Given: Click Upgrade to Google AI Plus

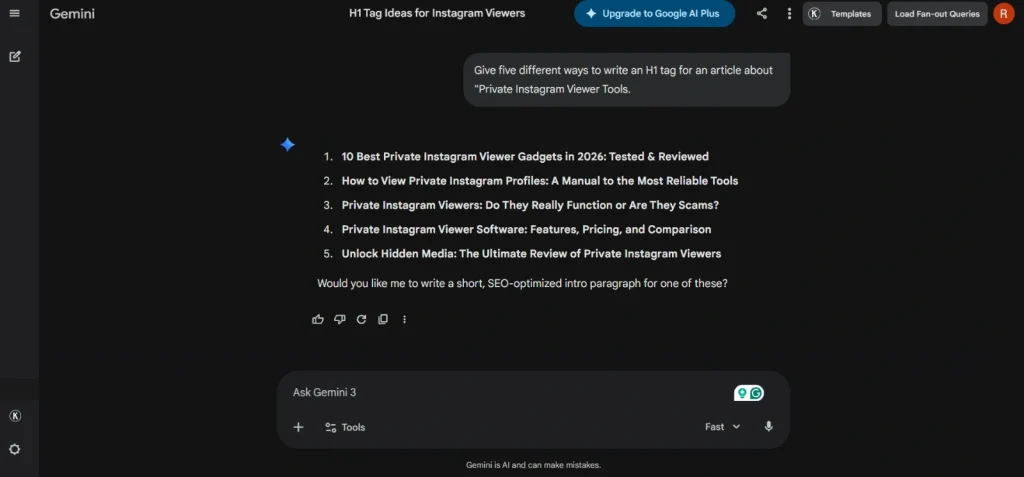Looking at the screenshot, I should point(654,14).
